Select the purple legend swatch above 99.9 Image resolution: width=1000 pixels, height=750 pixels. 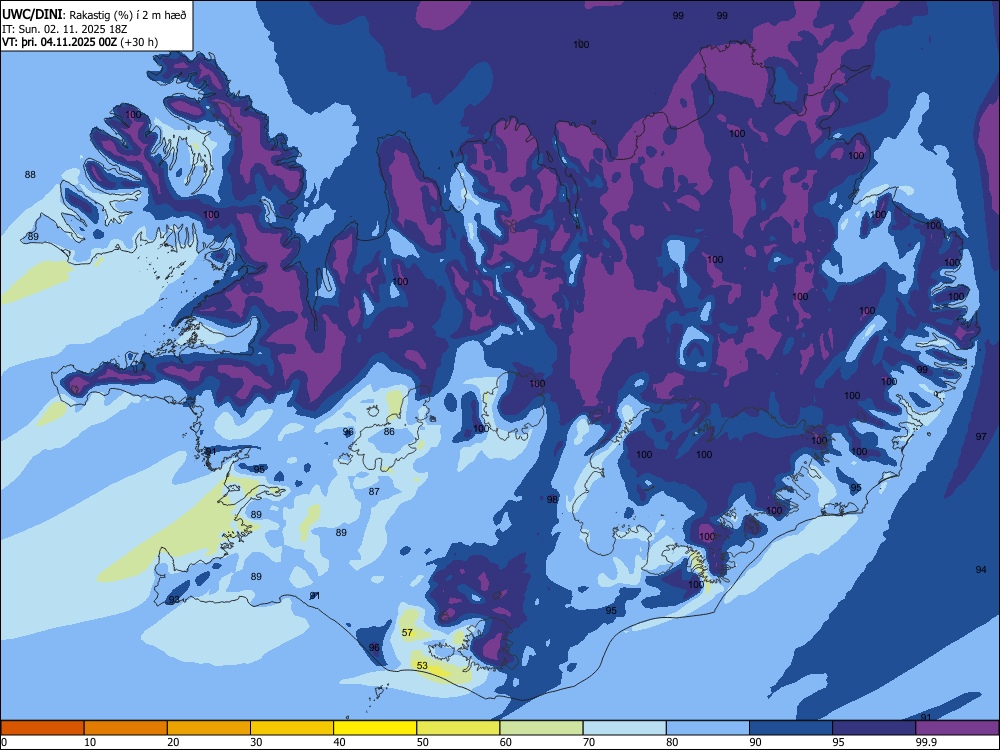pos(957,728)
